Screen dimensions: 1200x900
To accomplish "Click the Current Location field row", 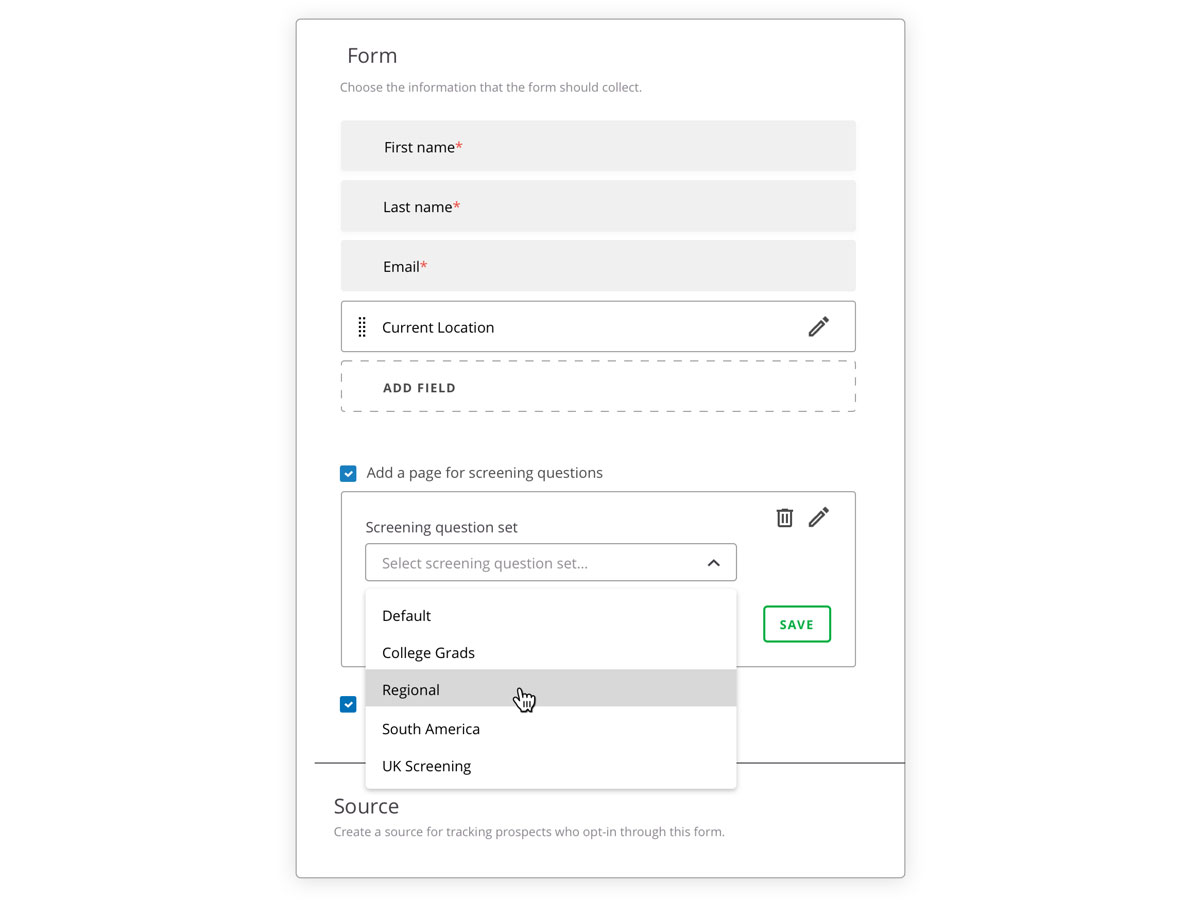I will (598, 327).
